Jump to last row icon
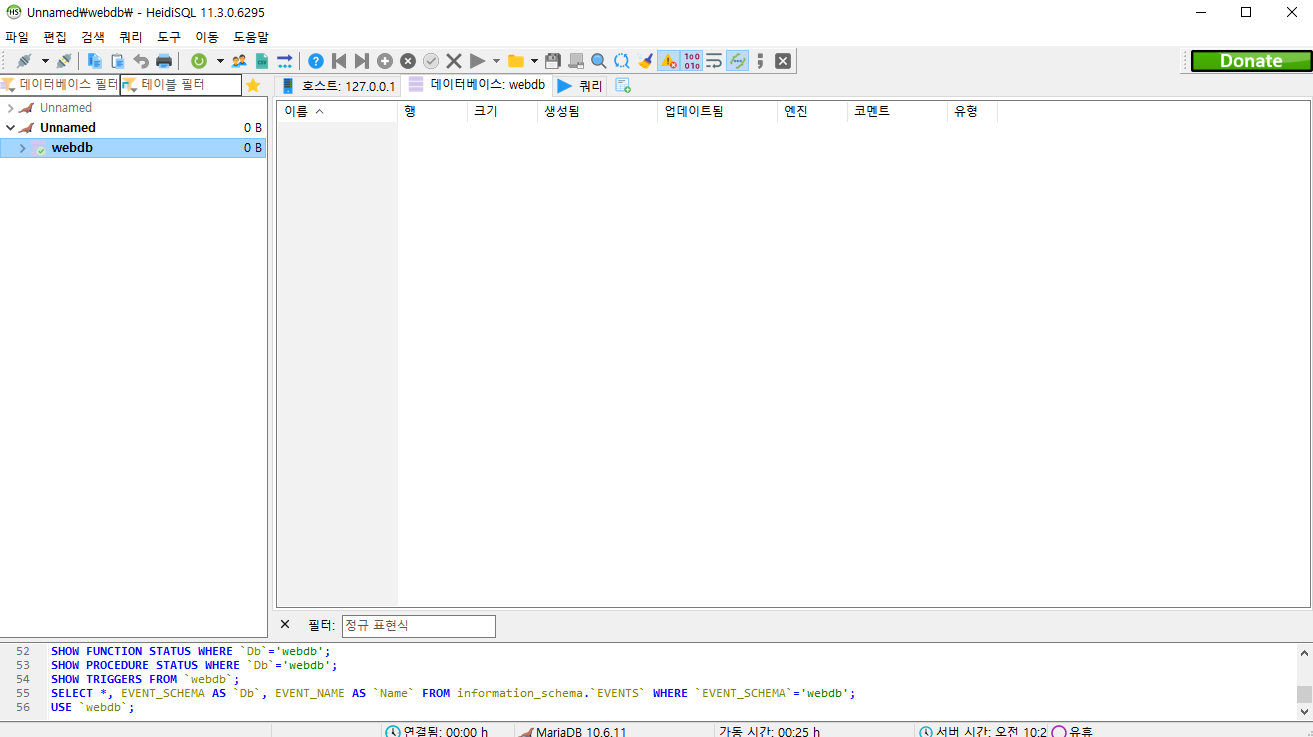This screenshot has width=1313, height=737. pyautogui.click(x=362, y=61)
